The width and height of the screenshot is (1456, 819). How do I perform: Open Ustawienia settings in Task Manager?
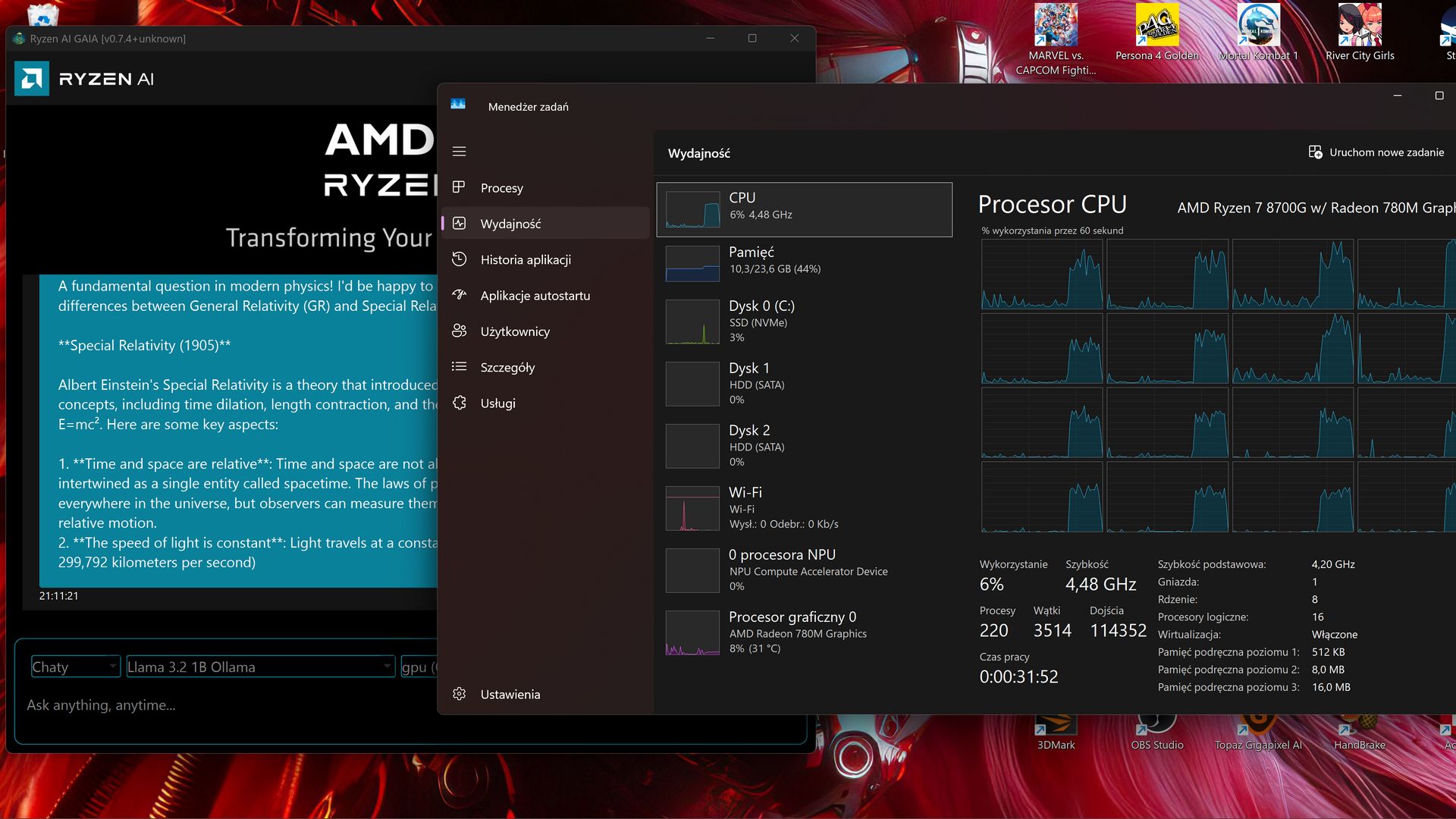(544, 694)
